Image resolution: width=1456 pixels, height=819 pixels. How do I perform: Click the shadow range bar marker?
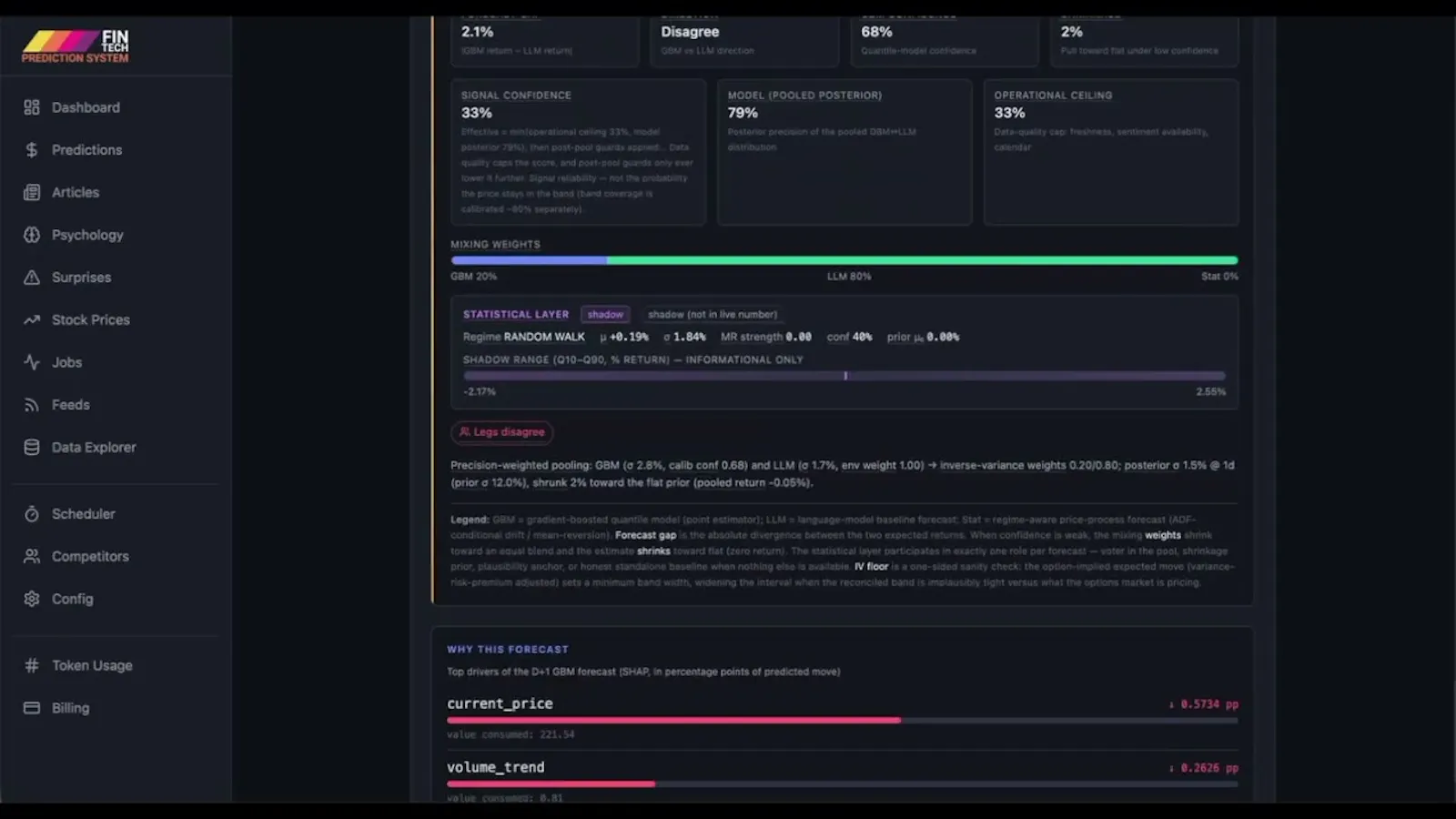coord(845,376)
